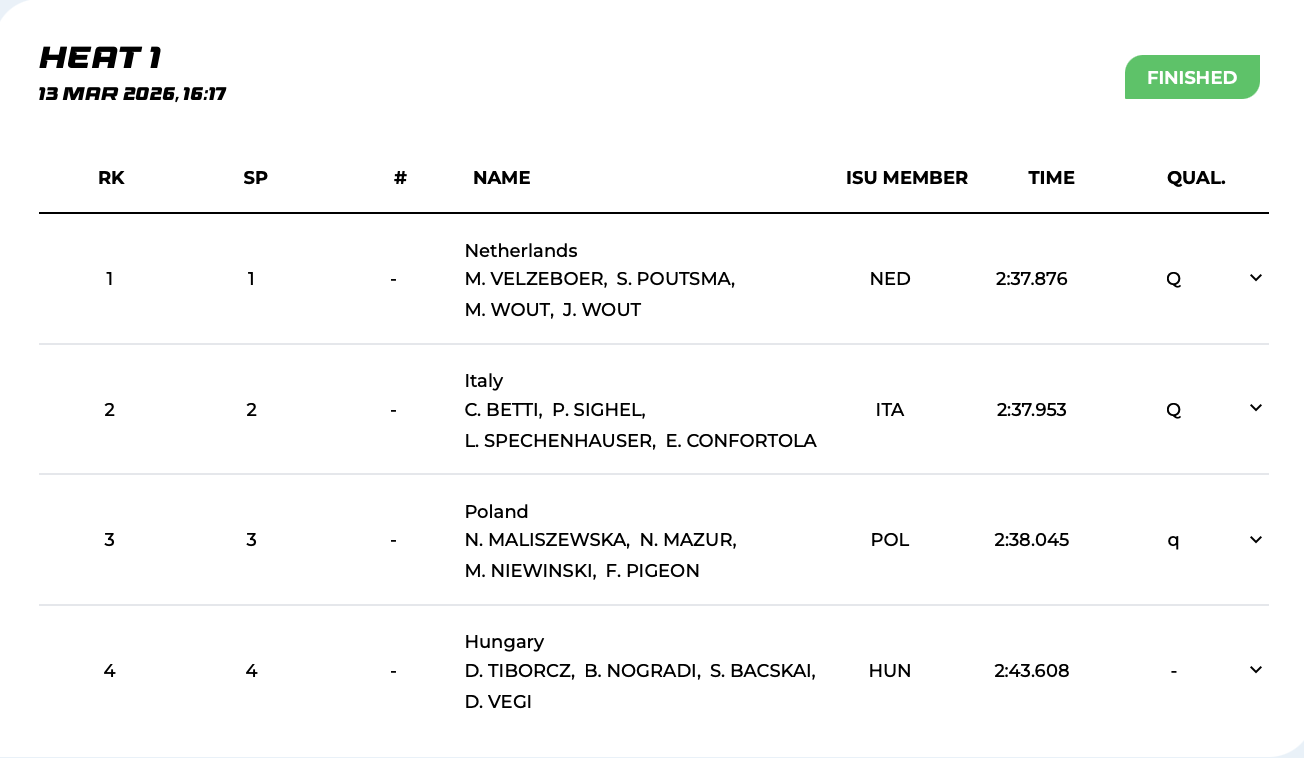Expand the Poland row details chevron
This screenshot has width=1304, height=758.
[1256, 540]
